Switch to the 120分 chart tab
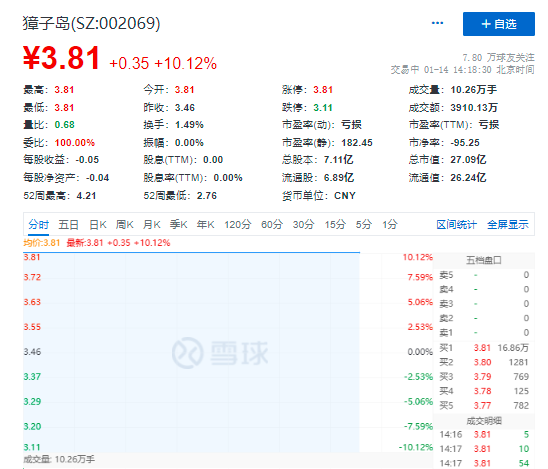This screenshot has width=548, height=469. [238, 224]
